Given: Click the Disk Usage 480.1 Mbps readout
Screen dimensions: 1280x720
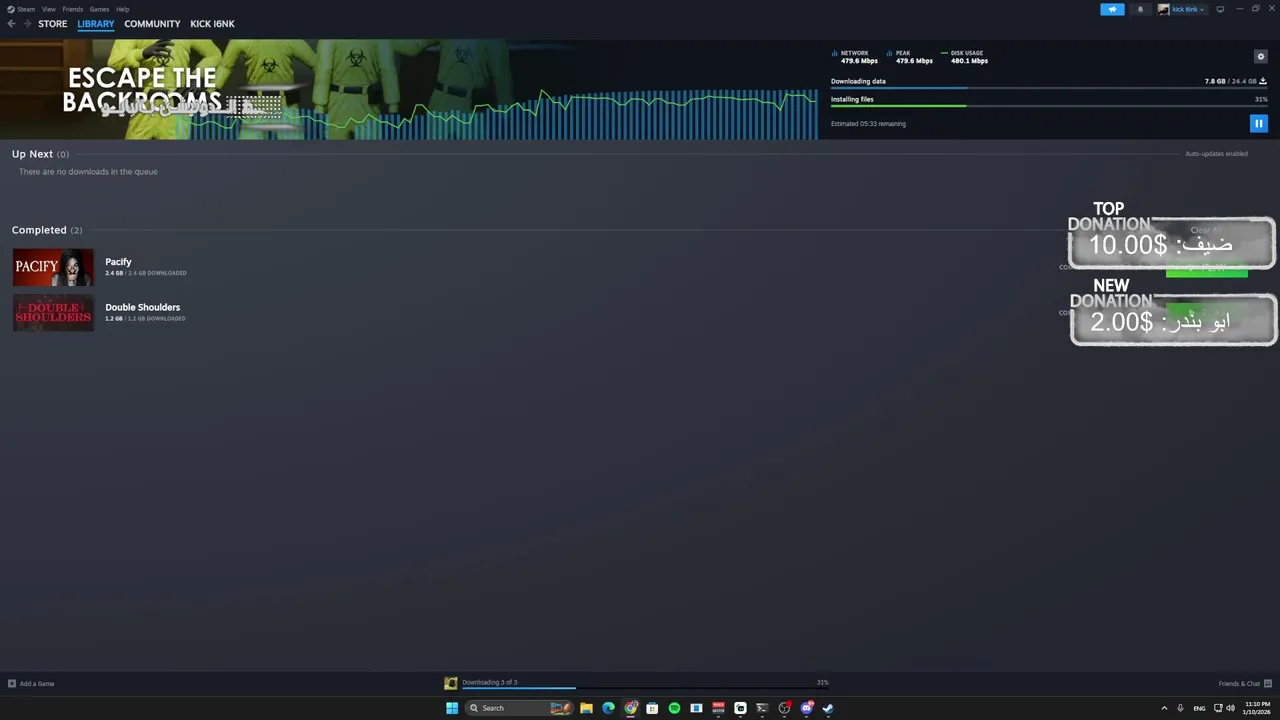Looking at the screenshot, I should (965, 57).
